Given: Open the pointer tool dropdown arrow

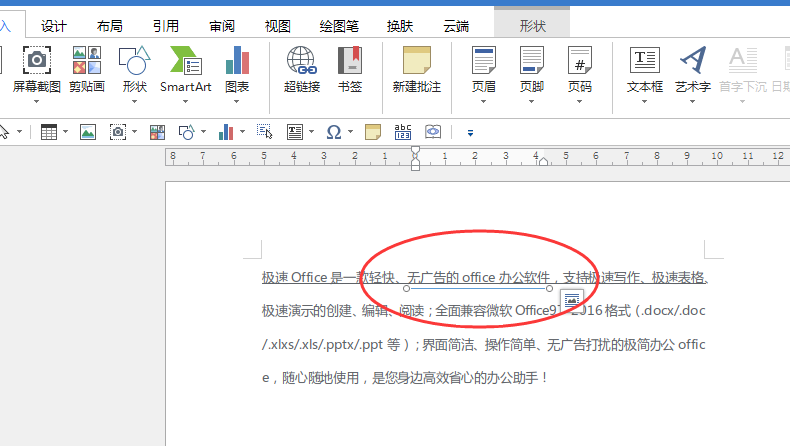Looking at the screenshot, I should [20, 132].
